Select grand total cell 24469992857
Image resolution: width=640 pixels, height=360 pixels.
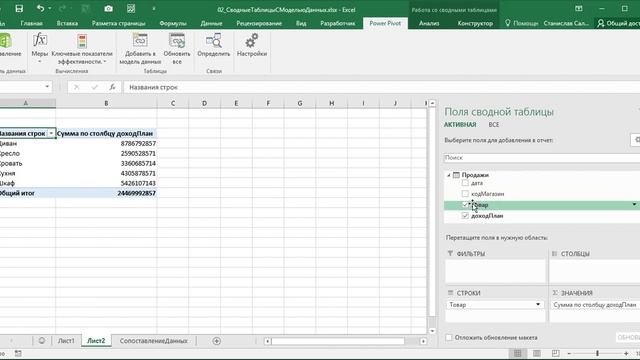pos(106,193)
